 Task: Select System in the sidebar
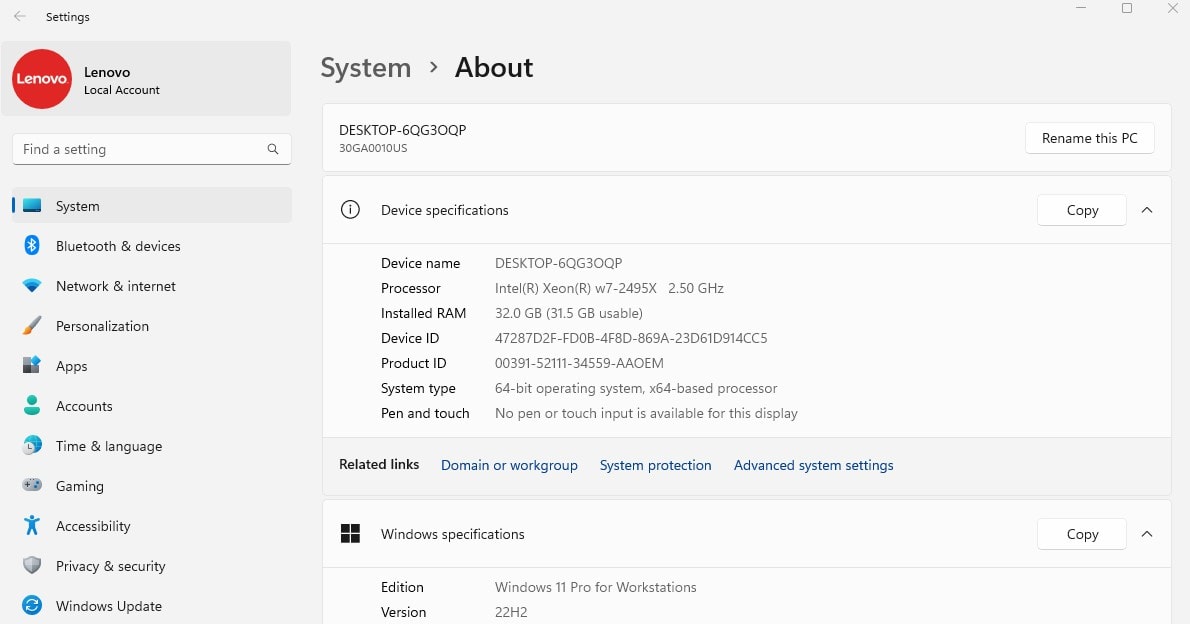(x=78, y=206)
